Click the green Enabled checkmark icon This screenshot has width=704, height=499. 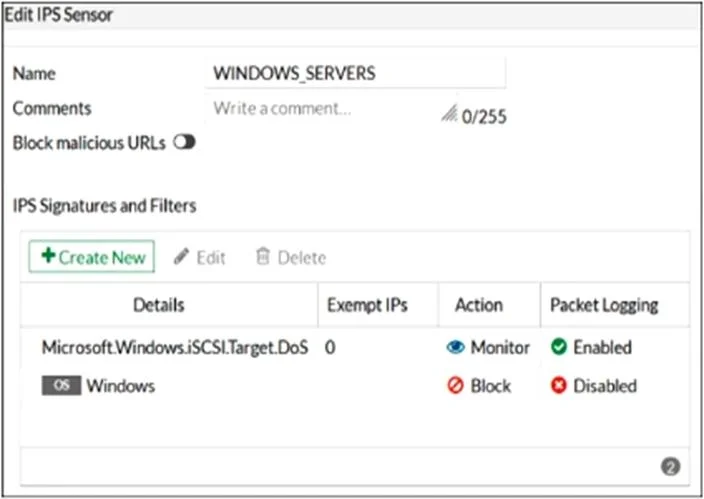click(x=559, y=347)
